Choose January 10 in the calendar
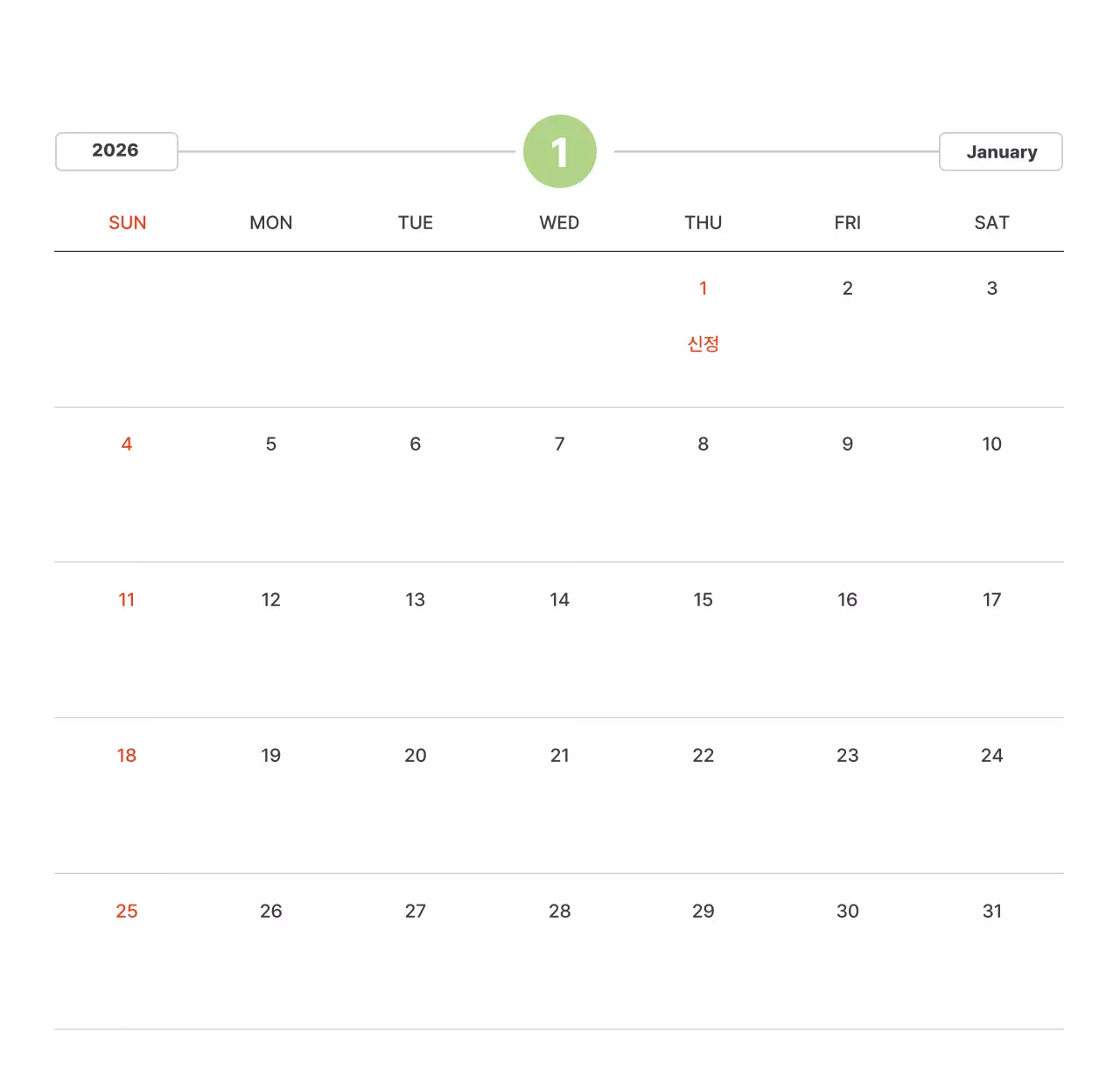The height and width of the screenshot is (1083, 1120). [991, 444]
